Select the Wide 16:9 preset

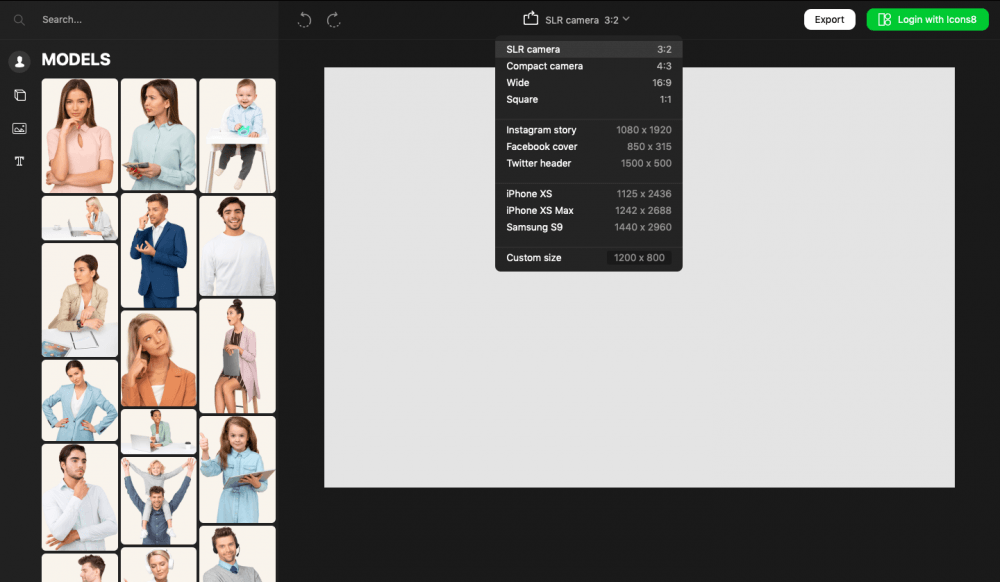tap(588, 83)
